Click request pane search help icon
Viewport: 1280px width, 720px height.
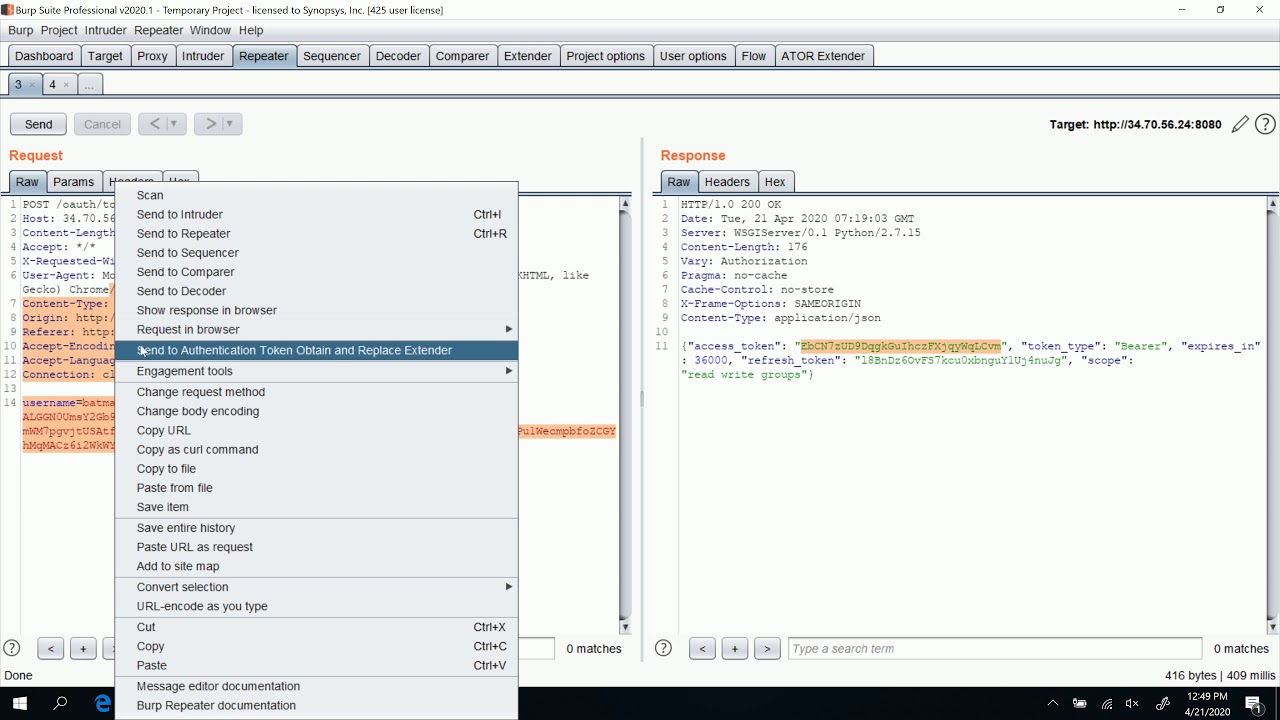pos(12,648)
